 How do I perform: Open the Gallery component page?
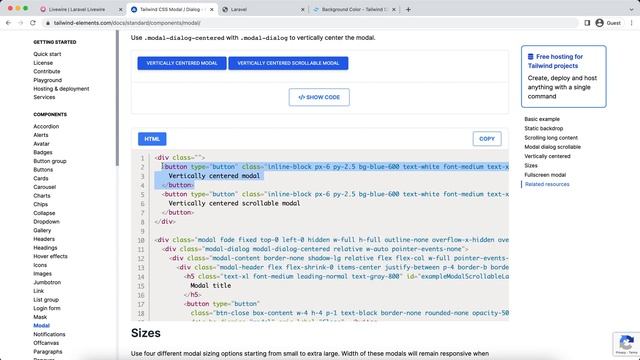pyautogui.click(x=42, y=231)
